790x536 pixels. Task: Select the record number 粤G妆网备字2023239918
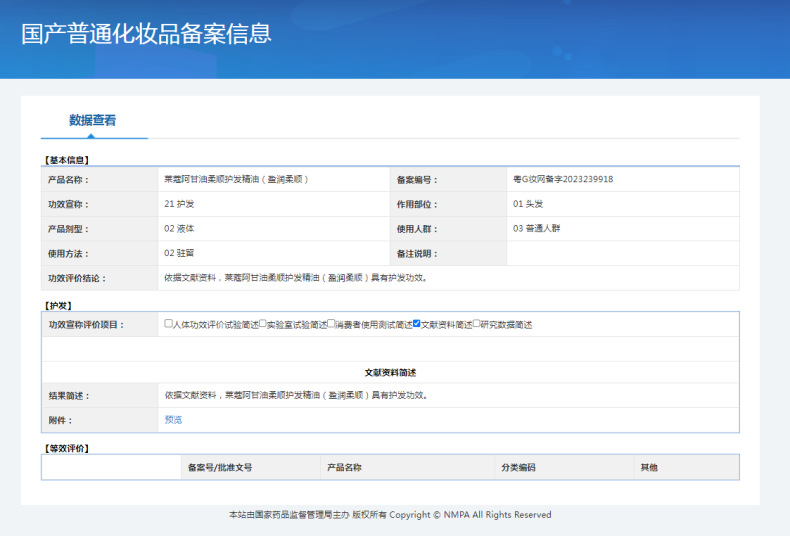point(563,179)
